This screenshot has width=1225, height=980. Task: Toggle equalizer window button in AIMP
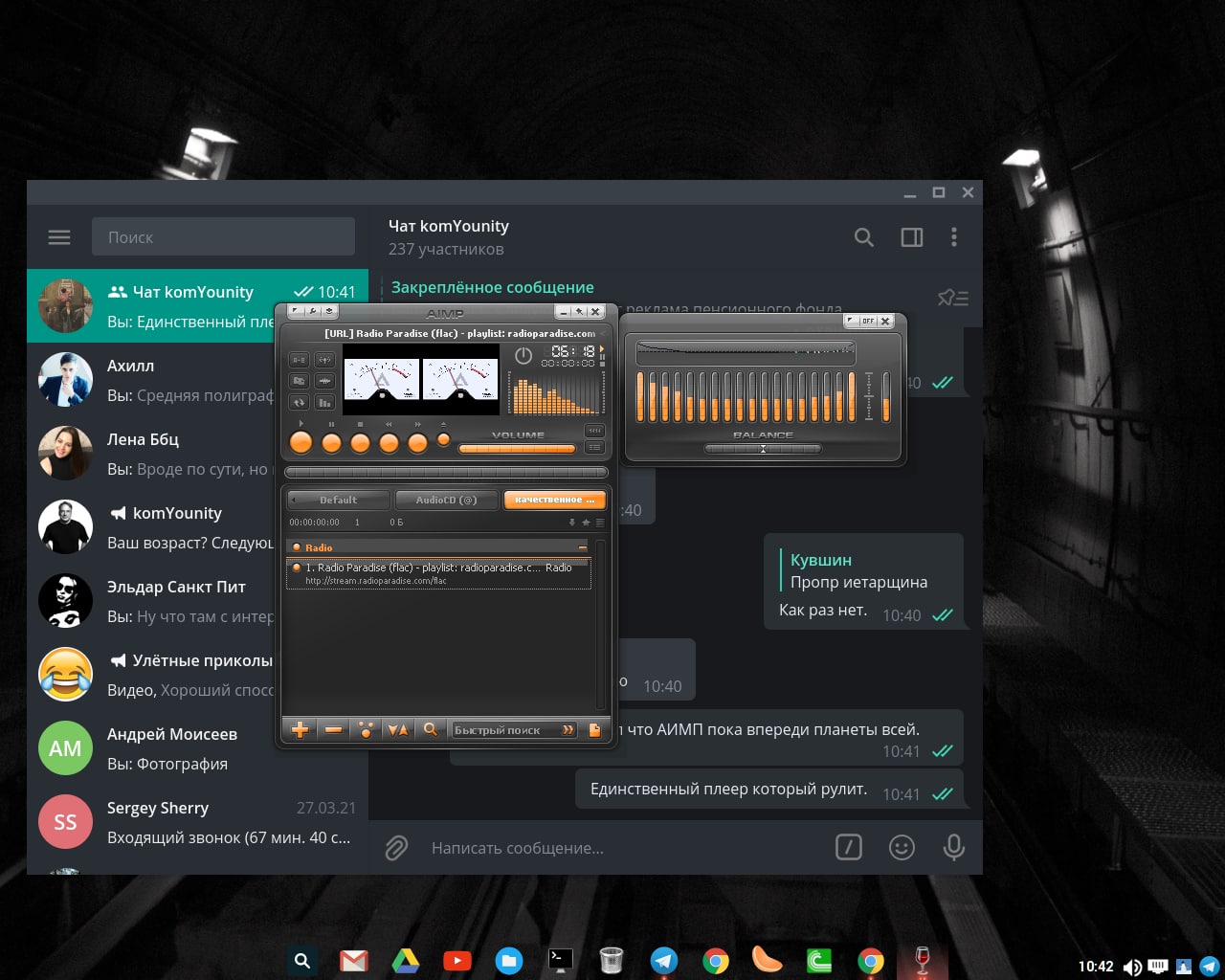(x=594, y=431)
